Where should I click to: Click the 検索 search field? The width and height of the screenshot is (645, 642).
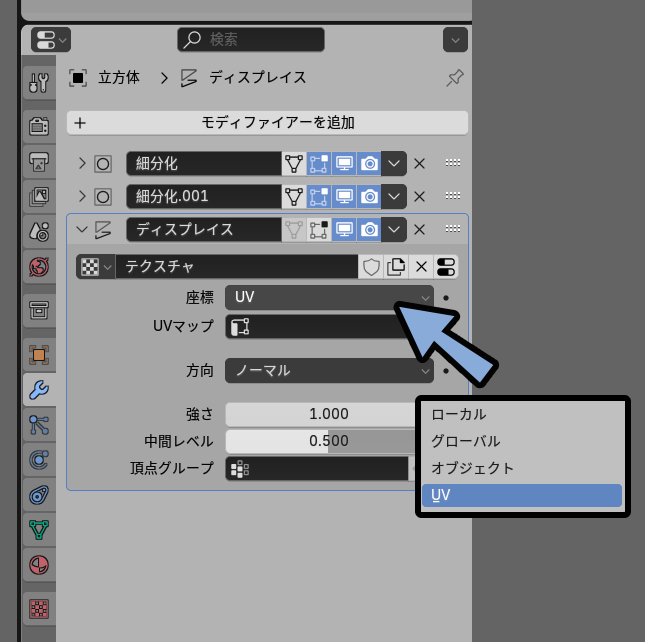point(251,40)
